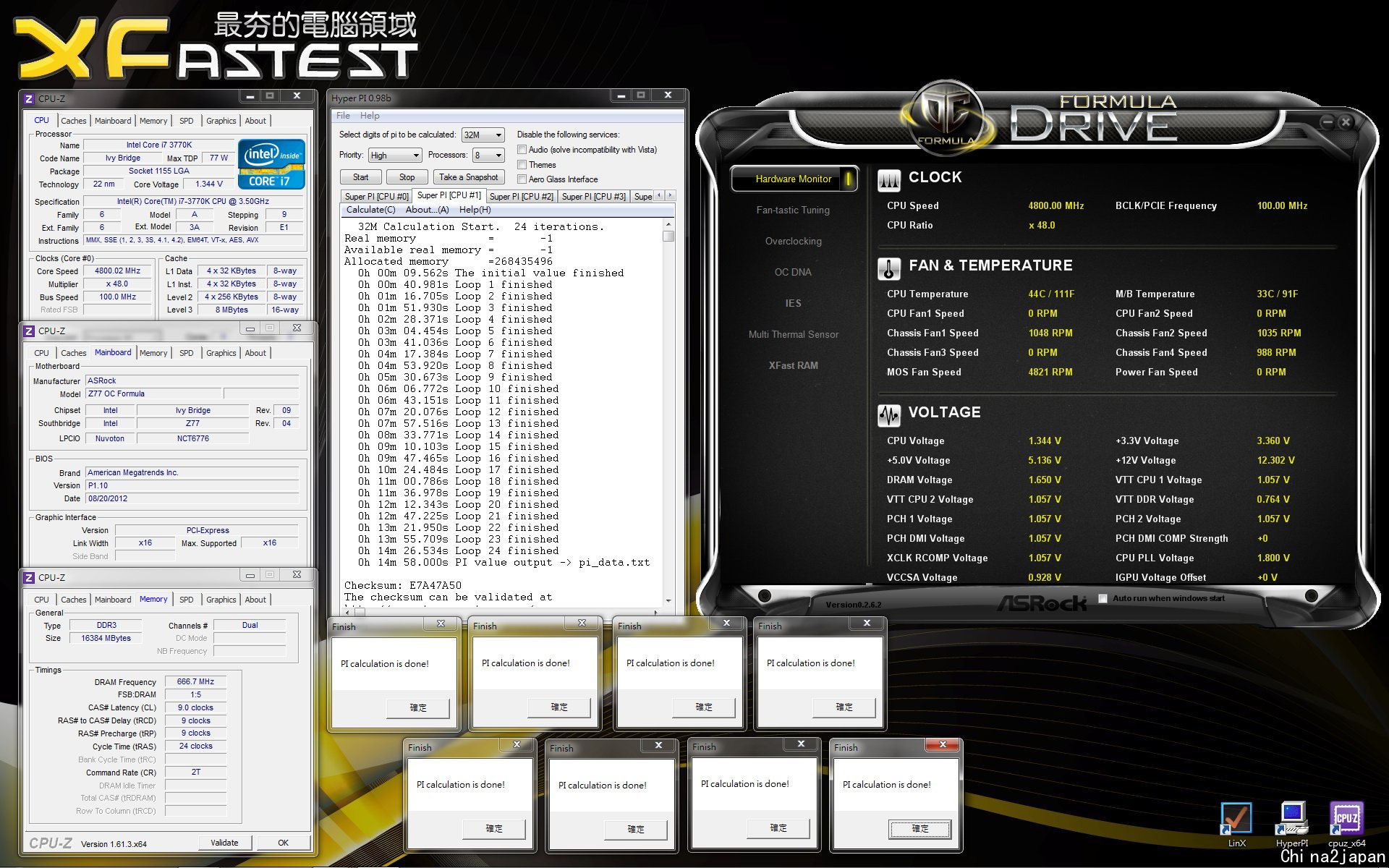This screenshot has height=868, width=1389.
Task: Open the Processors count dropdown
Action: (x=498, y=156)
